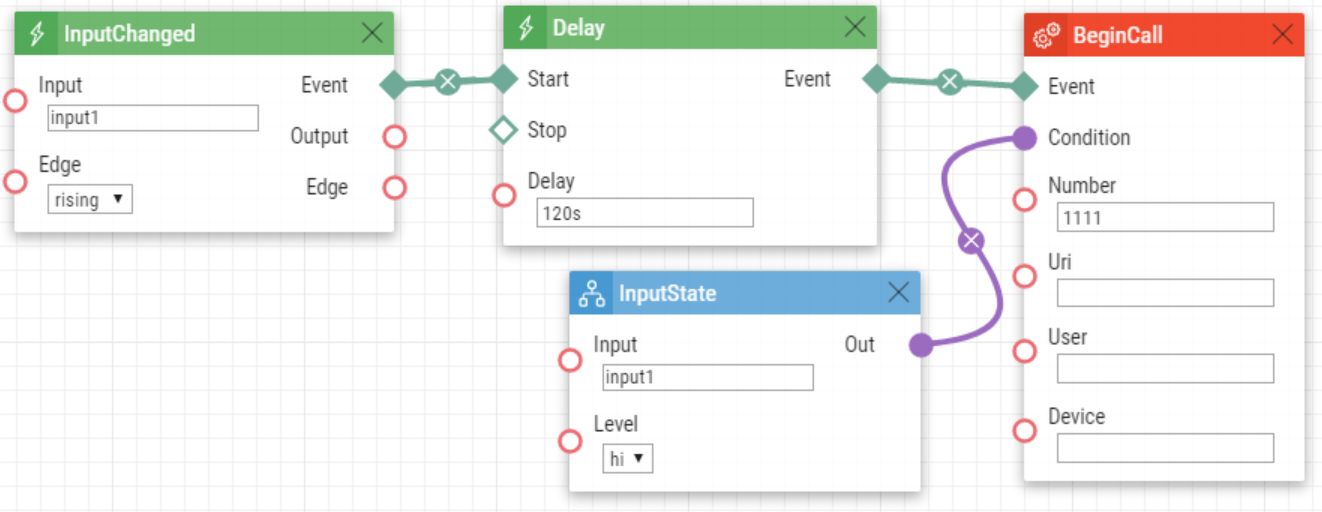
Task: Click the Number field containing 1111
Action: 1165,217
